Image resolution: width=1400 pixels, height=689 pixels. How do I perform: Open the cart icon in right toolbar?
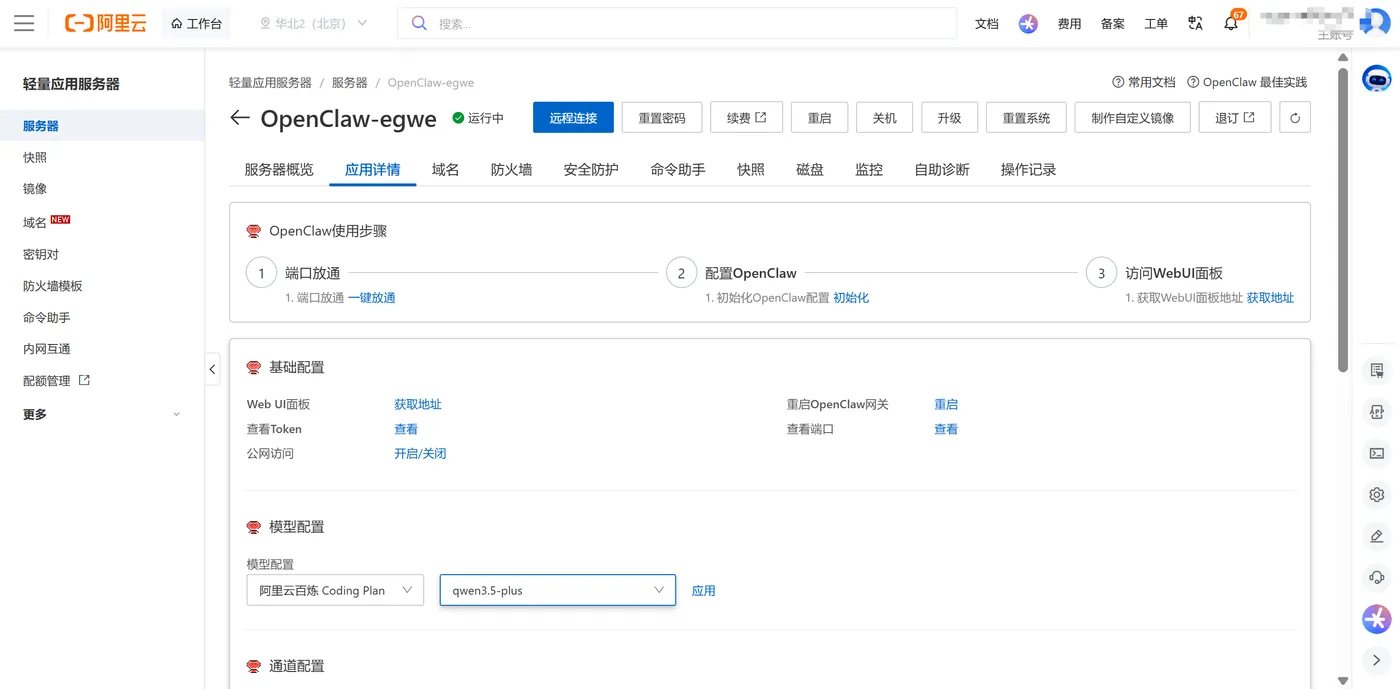pos(1377,370)
